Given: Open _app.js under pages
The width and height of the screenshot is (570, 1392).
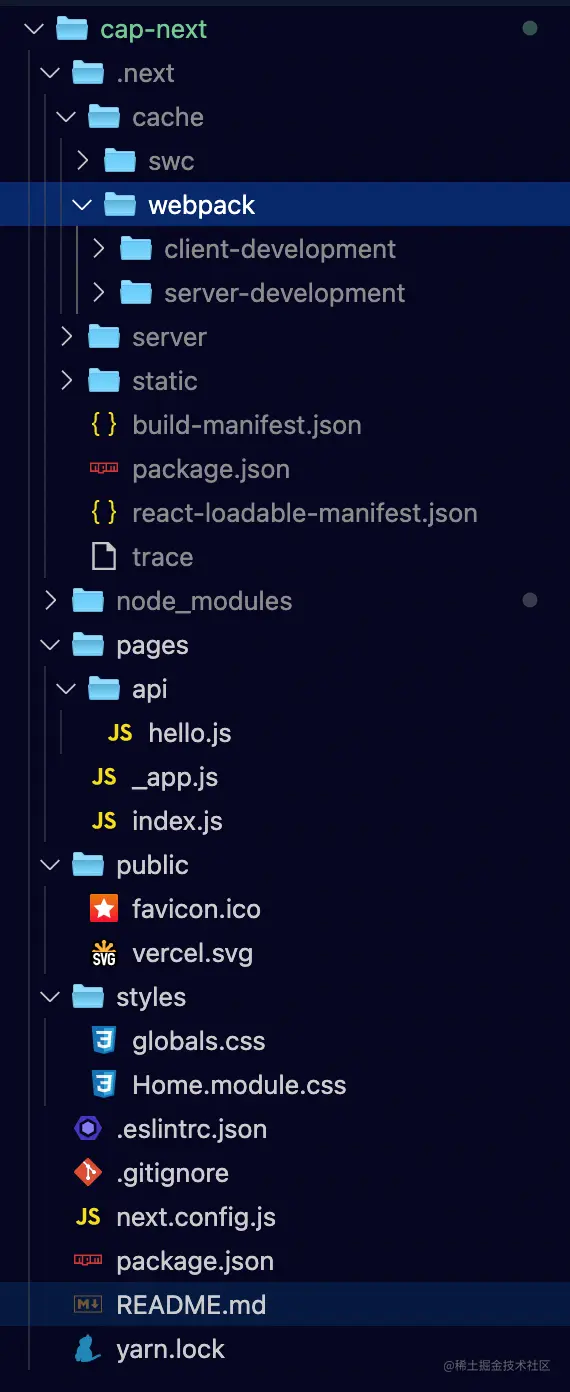Looking at the screenshot, I should point(175,777).
